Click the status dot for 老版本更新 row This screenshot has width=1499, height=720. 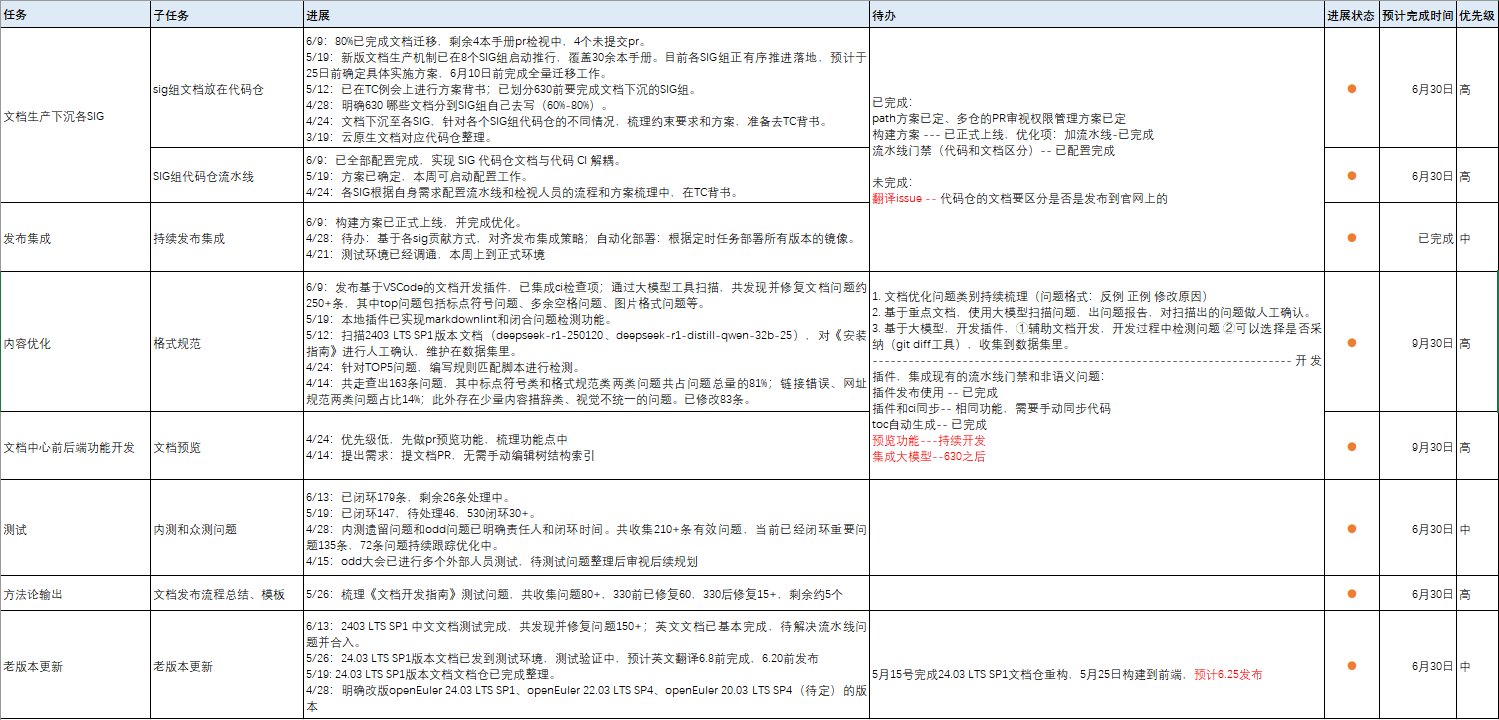[1351, 666]
